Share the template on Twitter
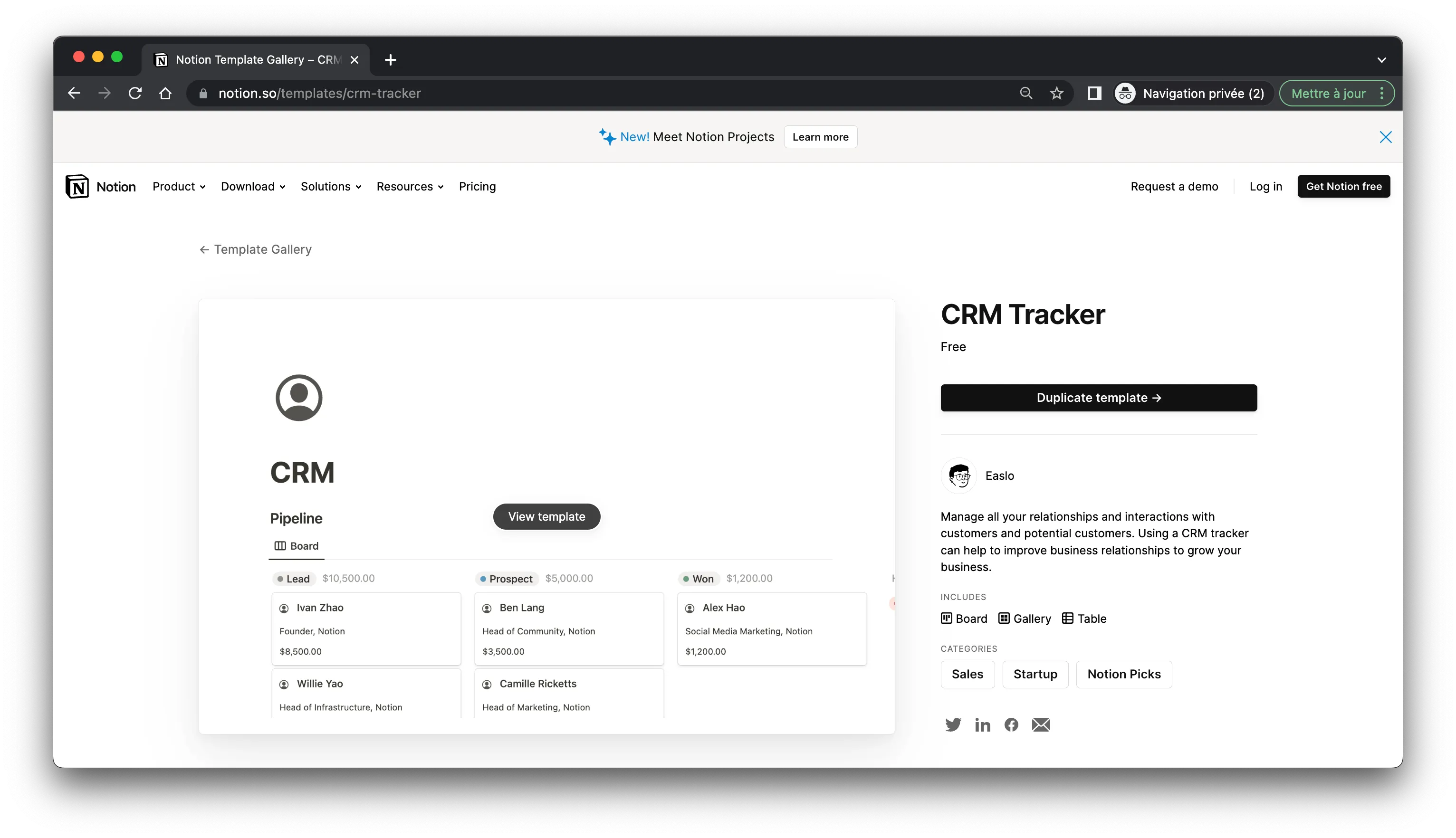This screenshot has width=1456, height=838. coord(953,724)
